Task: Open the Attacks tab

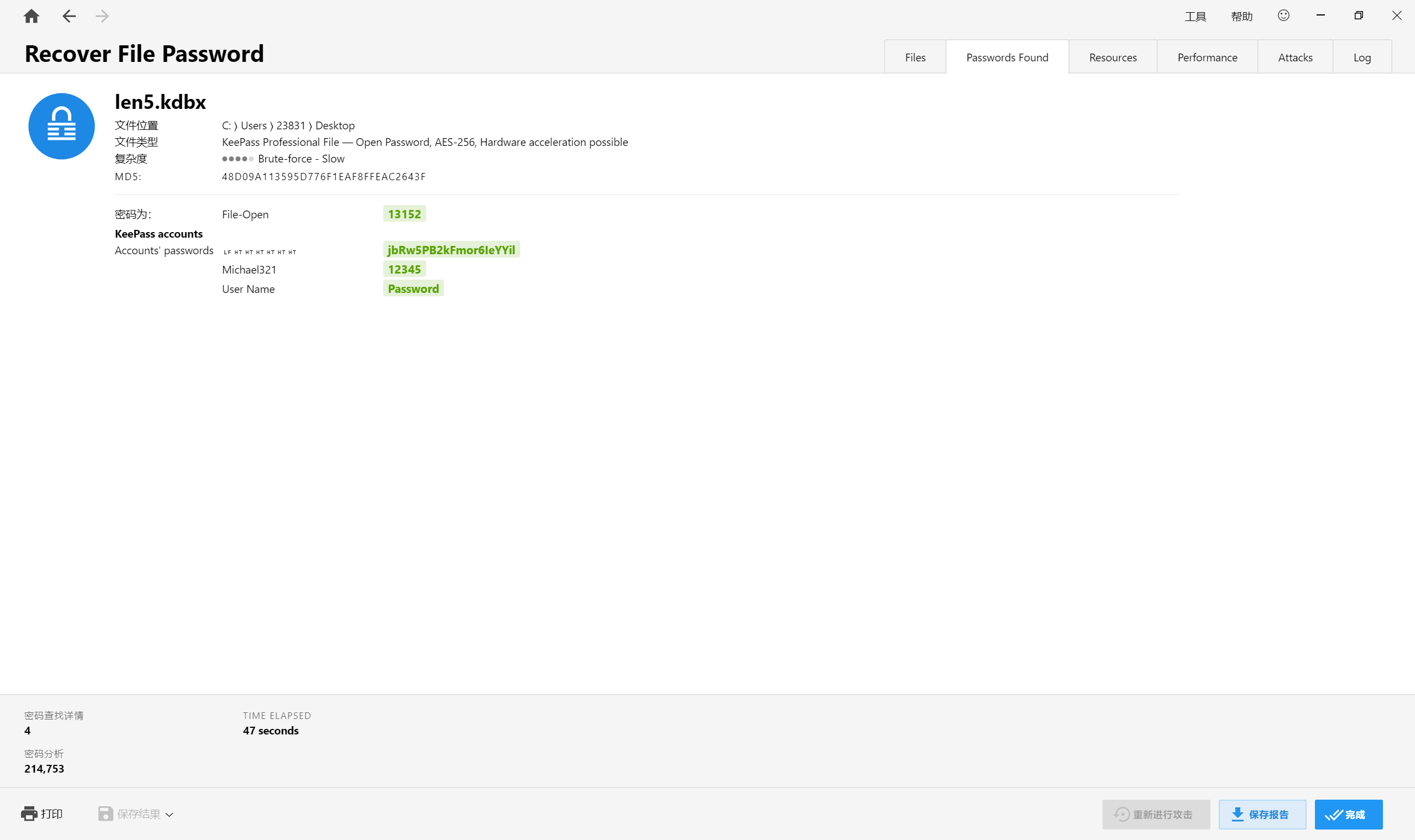Action: click(x=1295, y=57)
